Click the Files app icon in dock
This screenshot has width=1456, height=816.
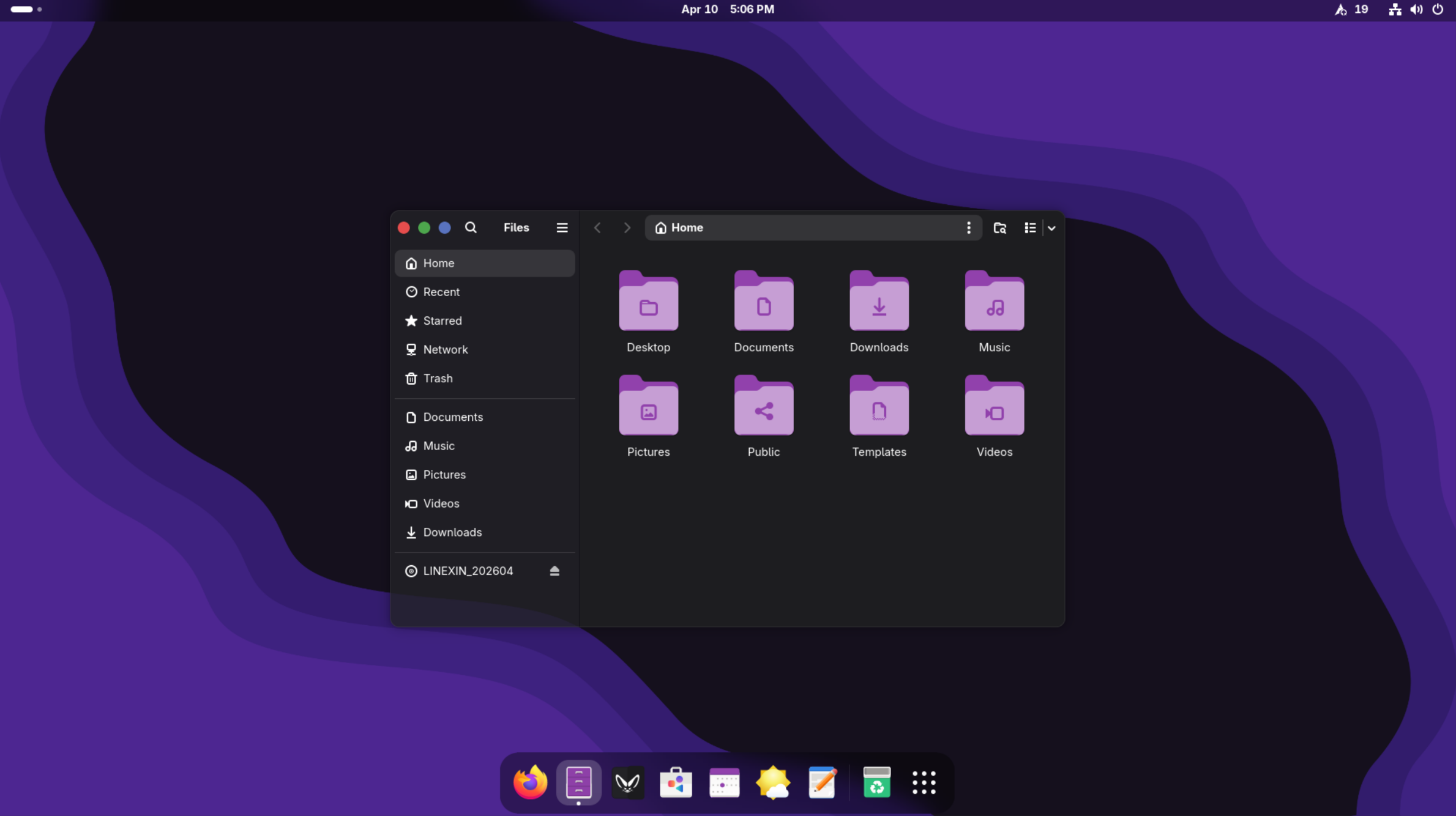578,782
